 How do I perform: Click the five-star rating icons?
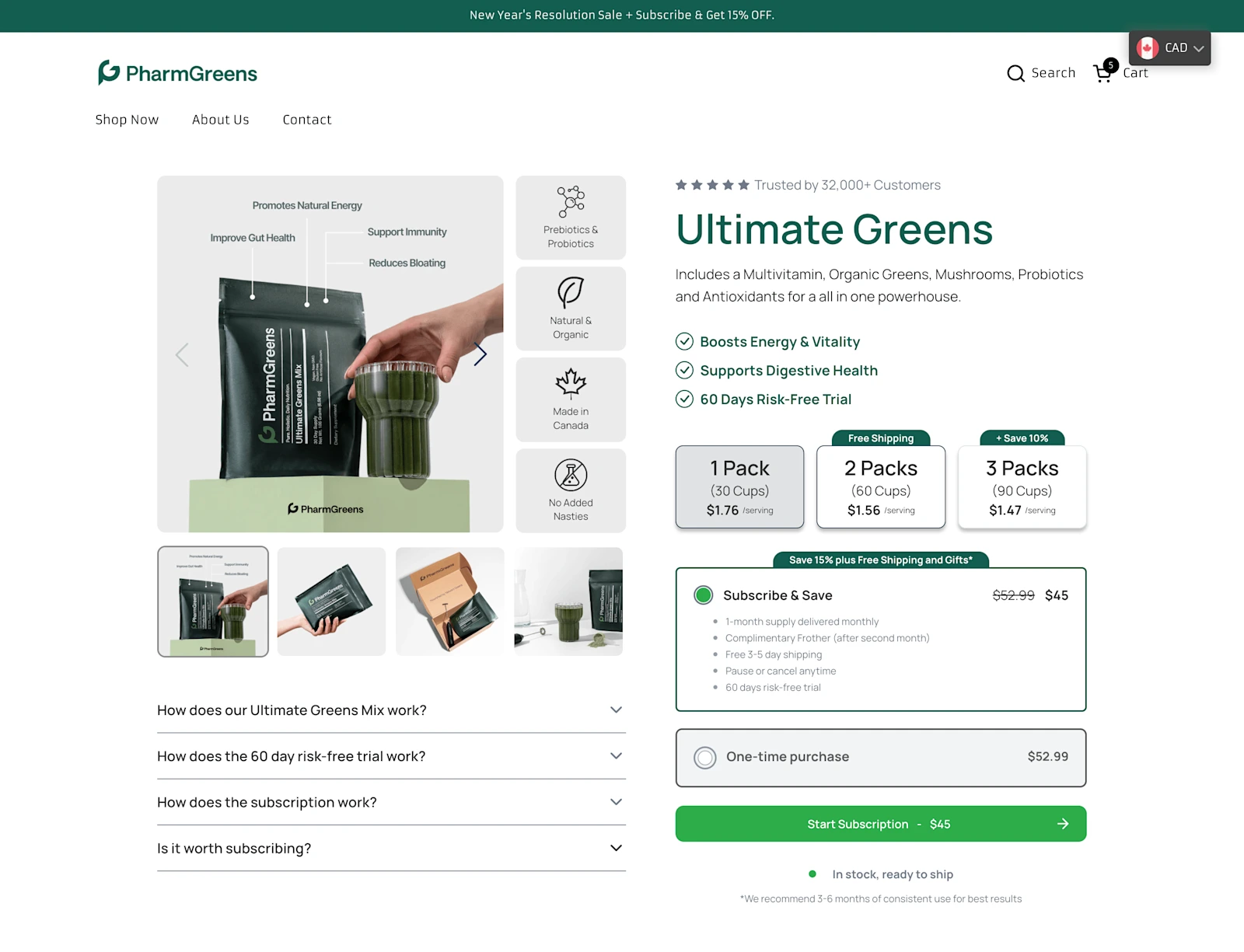coord(712,185)
